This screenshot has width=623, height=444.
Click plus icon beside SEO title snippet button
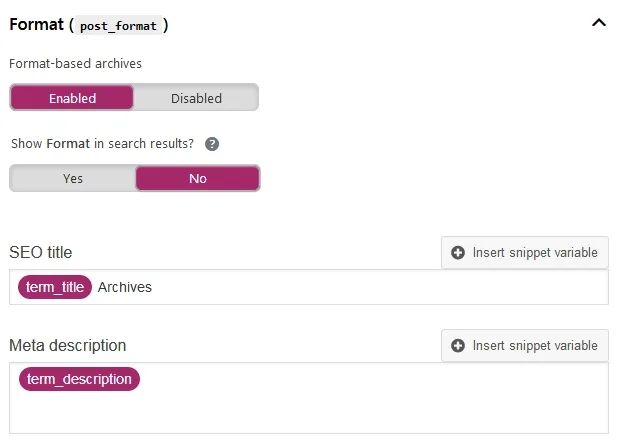click(x=458, y=253)
